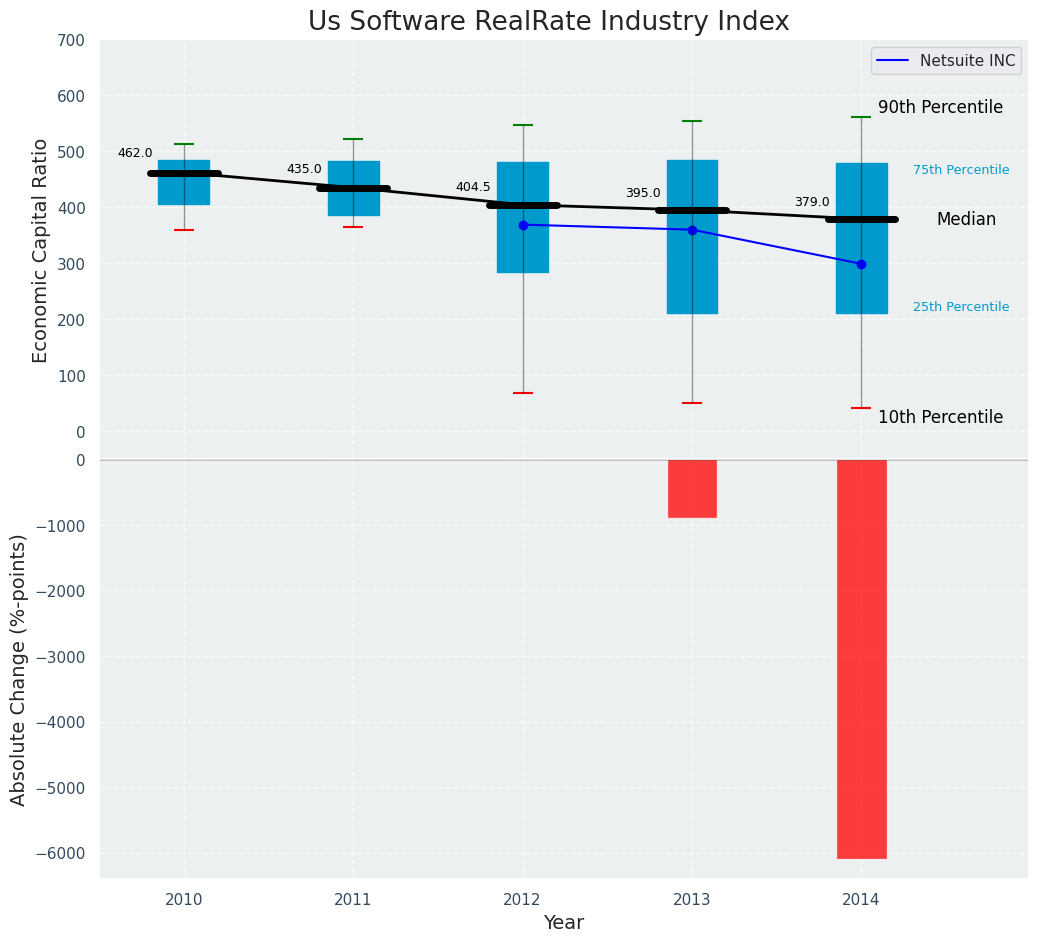The height and width of the screenshot is (942, 1039).
Task: Click the chart title text
Action: (x=549, y=21)
